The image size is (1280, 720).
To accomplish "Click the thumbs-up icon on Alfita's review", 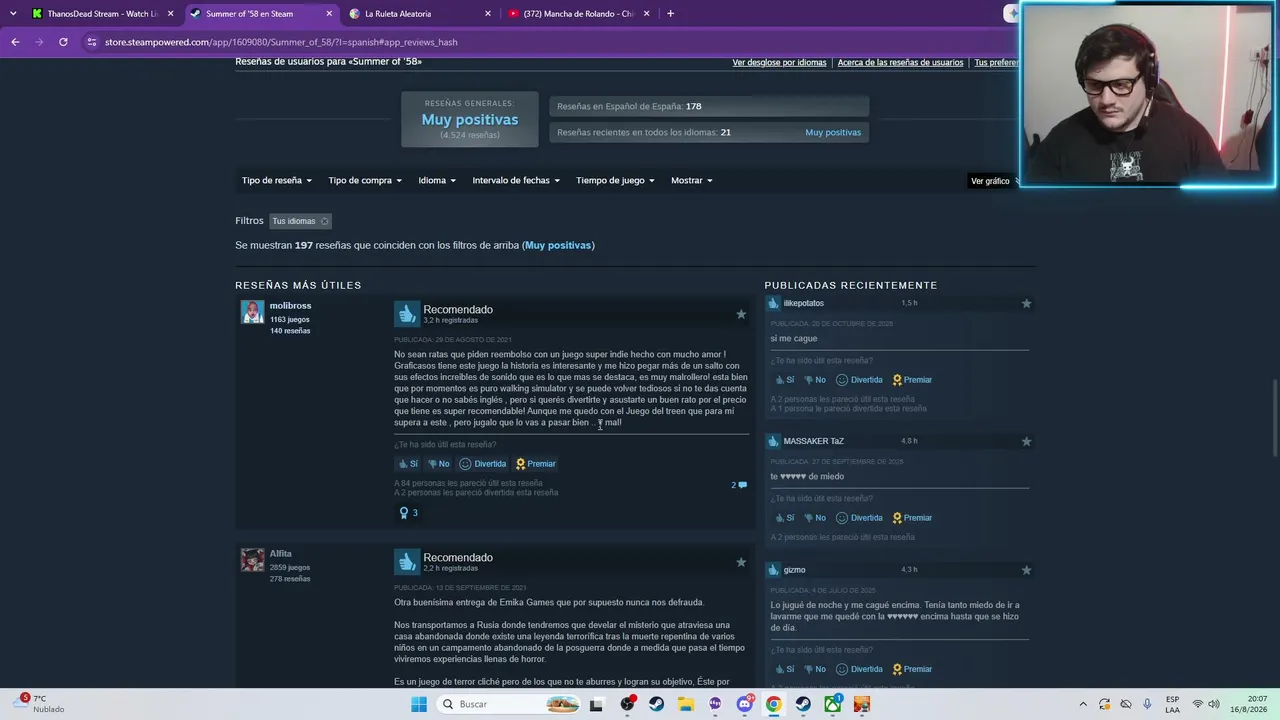I will pos(406,562).
